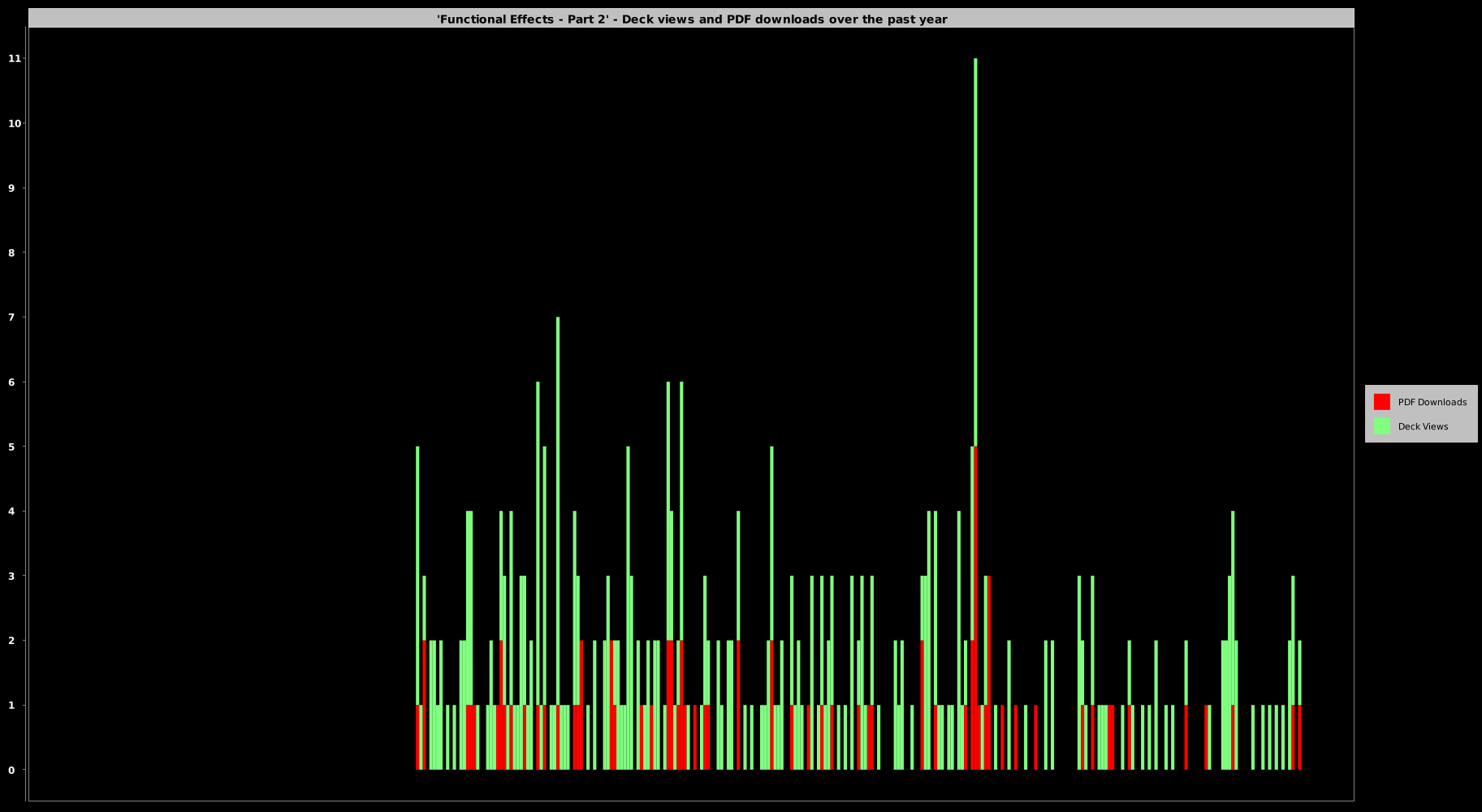The image size is (1482, 812).
Task: Click the green Deck Views legend swatch
Action: (1381, 426)
